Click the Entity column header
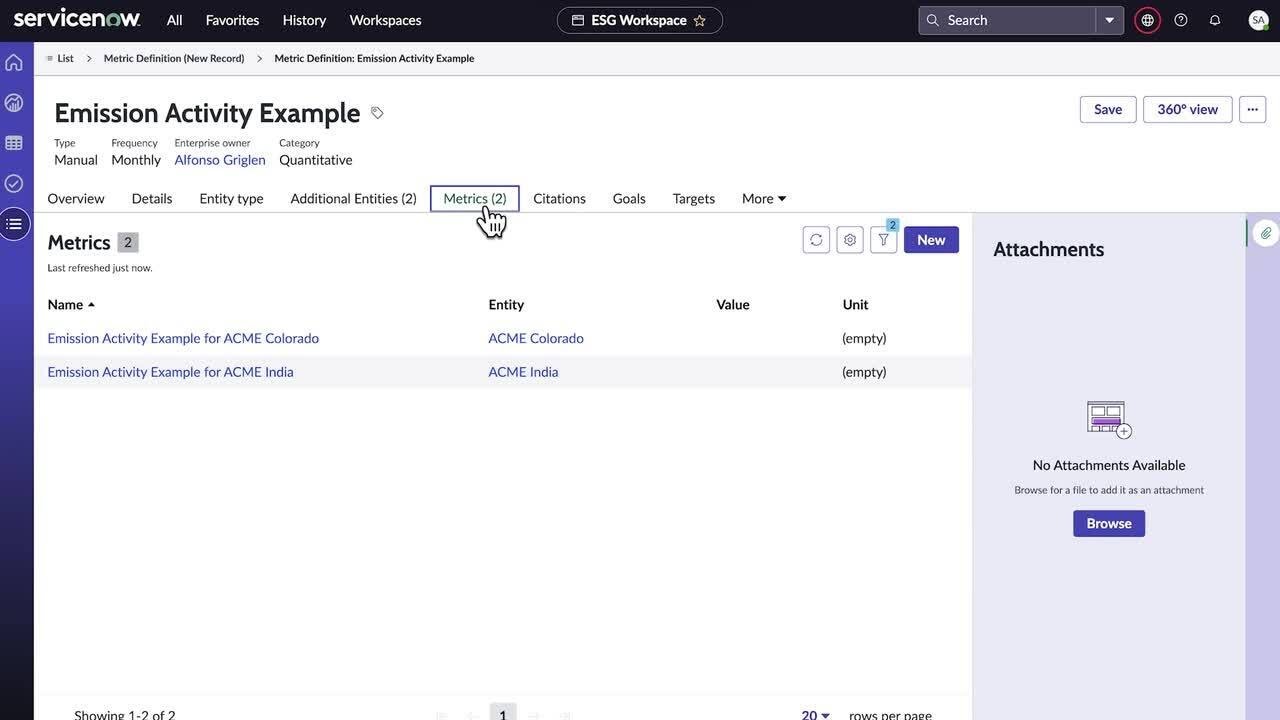The image size is (1280, 720). [506, 304]
